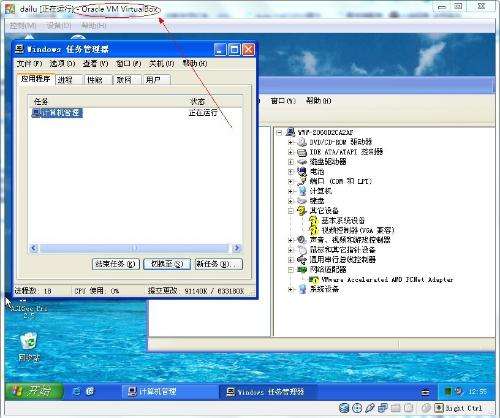Select the 电池 battery icon
Image resolution: width=500 pixels, height=418 pixels.
tap(302, 171)
